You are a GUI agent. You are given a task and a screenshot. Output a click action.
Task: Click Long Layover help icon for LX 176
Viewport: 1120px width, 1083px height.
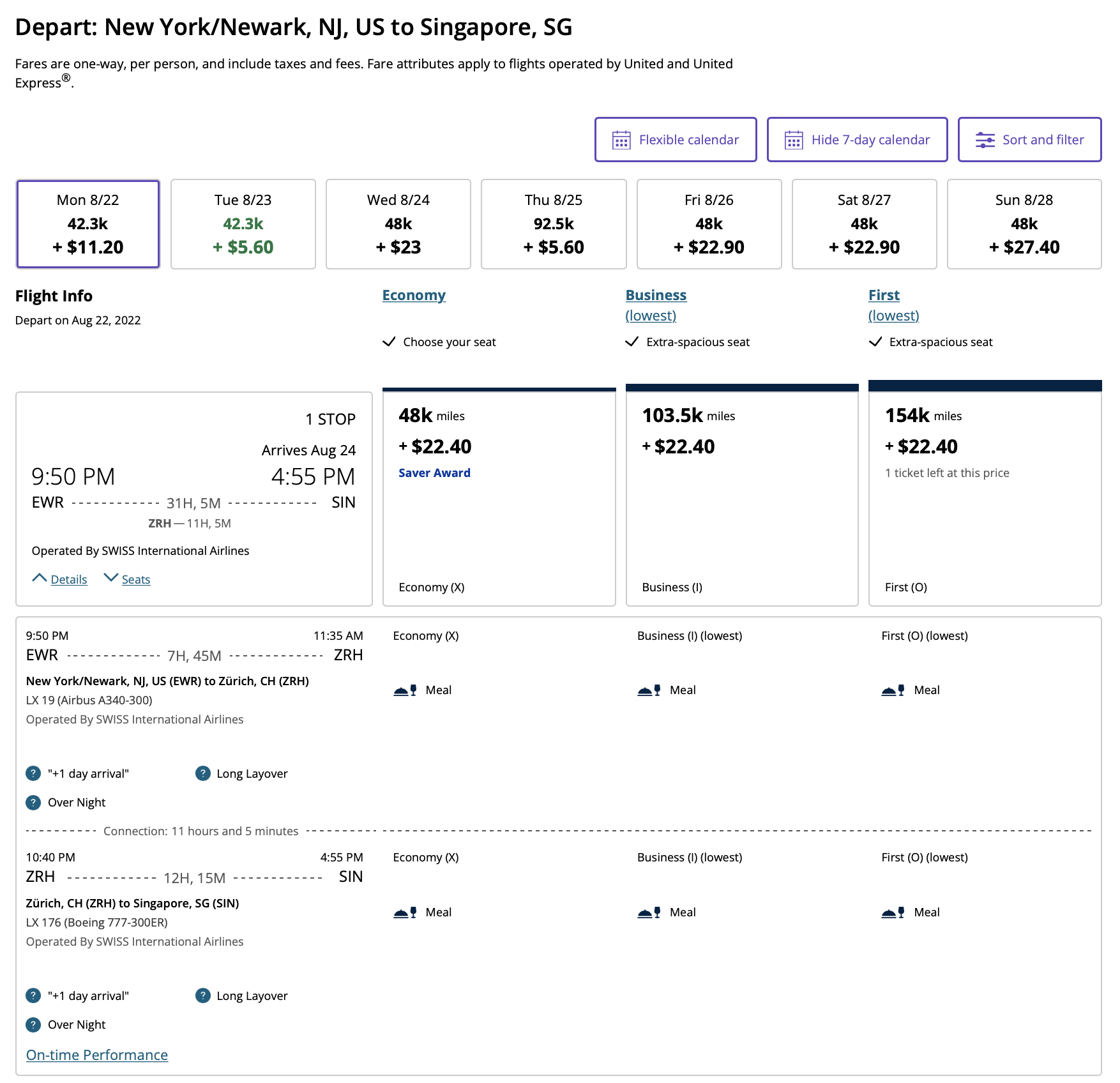tap(203, 996)
